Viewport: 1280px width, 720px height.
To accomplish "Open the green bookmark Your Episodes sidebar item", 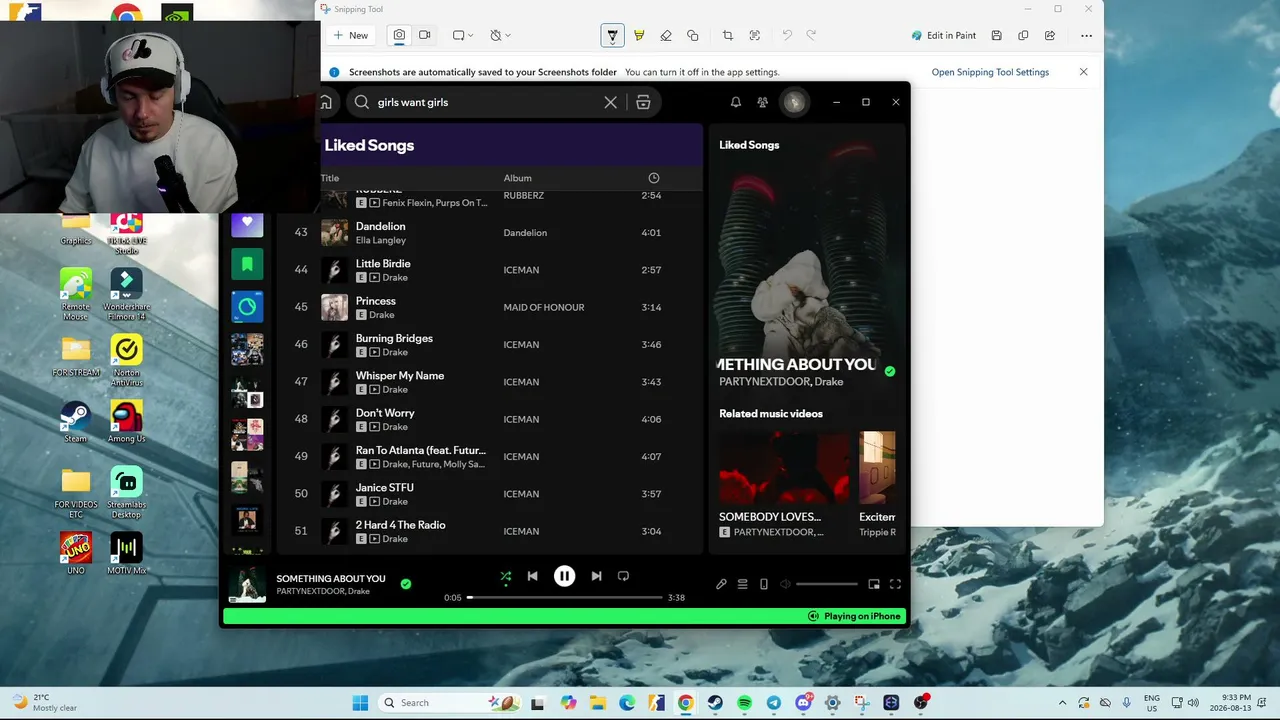I will click(247, 264).
